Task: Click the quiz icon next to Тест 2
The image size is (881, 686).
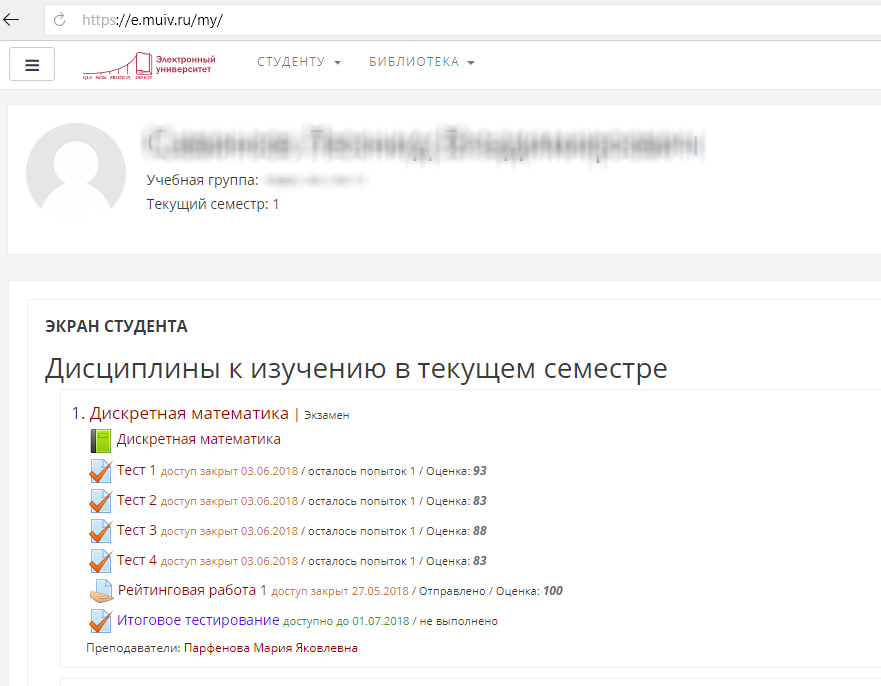Action: click(x=100, y=500)
